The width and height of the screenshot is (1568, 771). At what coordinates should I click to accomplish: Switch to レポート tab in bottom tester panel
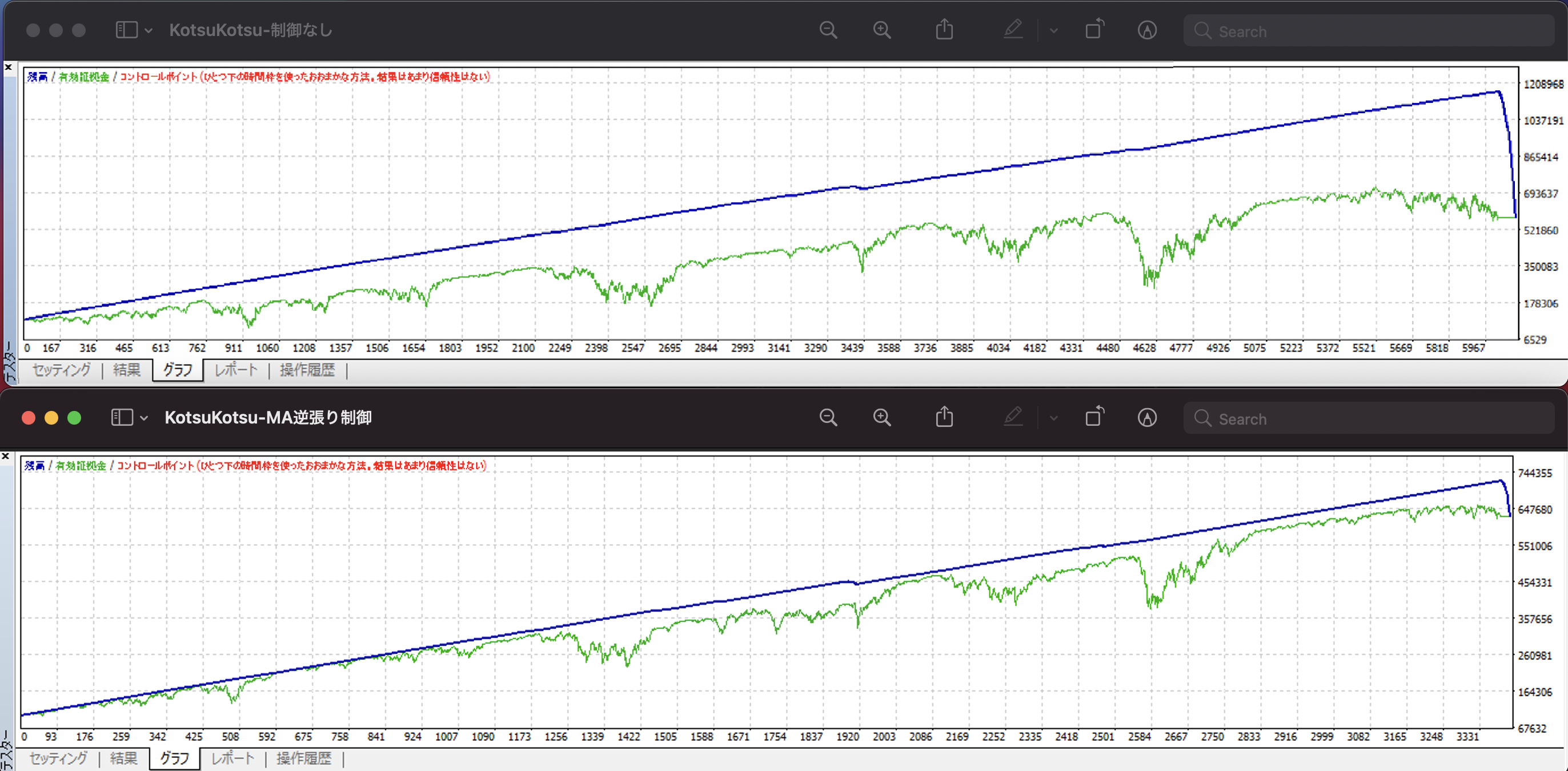[x=232, y=759]
